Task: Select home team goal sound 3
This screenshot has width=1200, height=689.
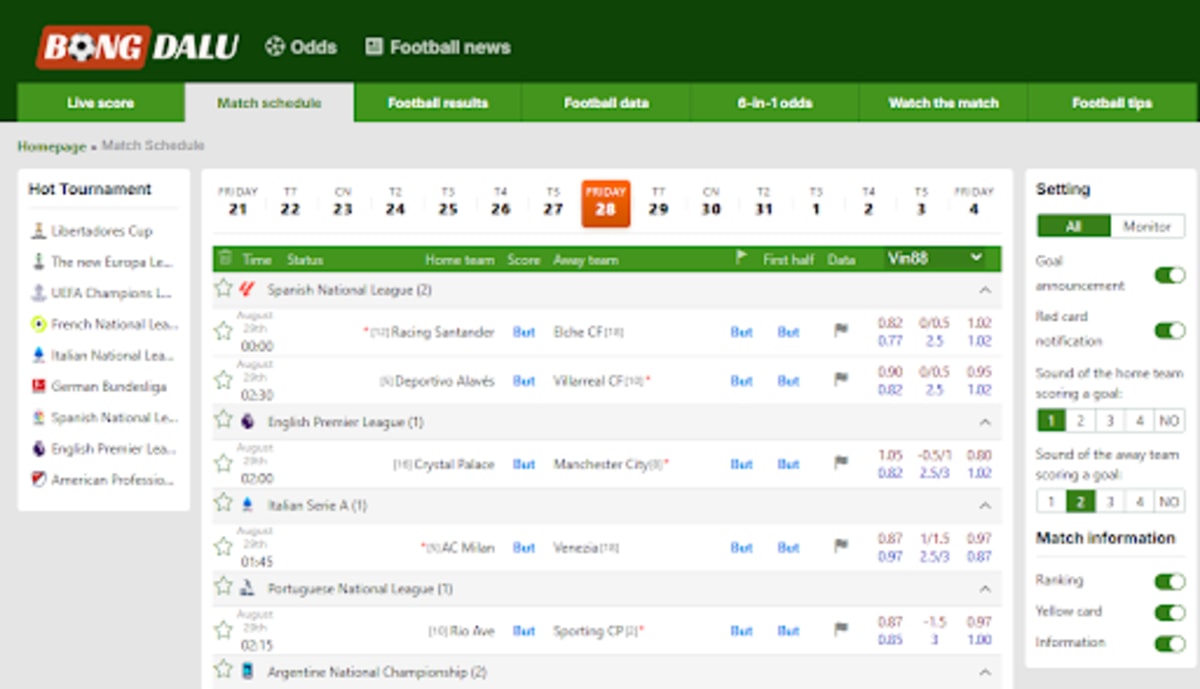Action: click(1110, 420)
